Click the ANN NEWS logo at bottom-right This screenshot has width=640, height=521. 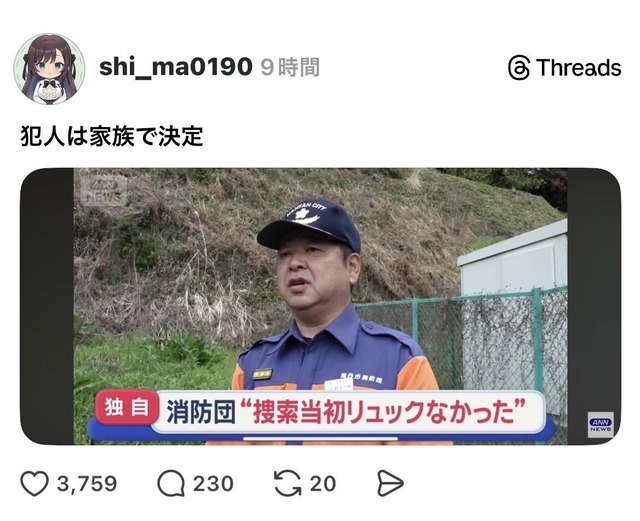[x=600, y=425]
